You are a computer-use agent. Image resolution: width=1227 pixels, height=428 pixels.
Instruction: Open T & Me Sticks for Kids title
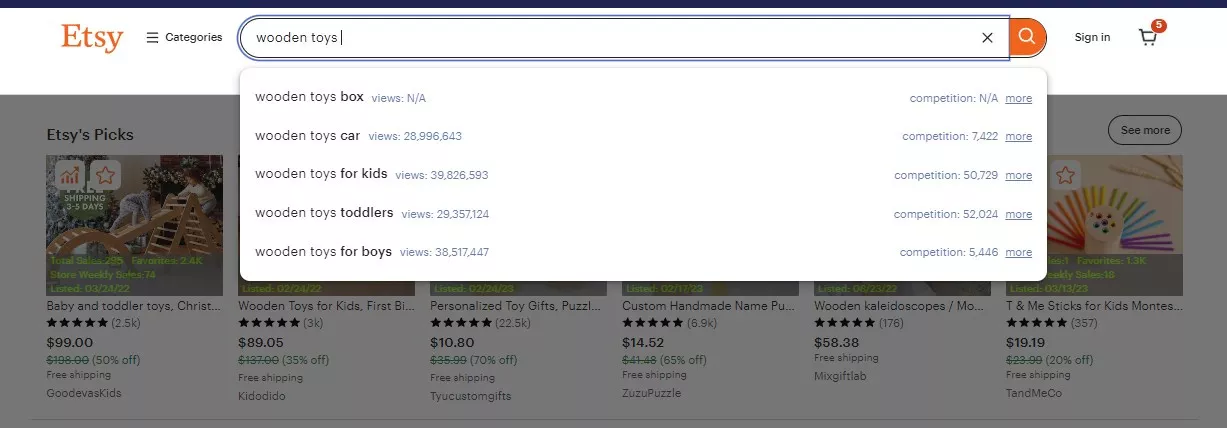pyautogui.click(x=1094, y=305)
